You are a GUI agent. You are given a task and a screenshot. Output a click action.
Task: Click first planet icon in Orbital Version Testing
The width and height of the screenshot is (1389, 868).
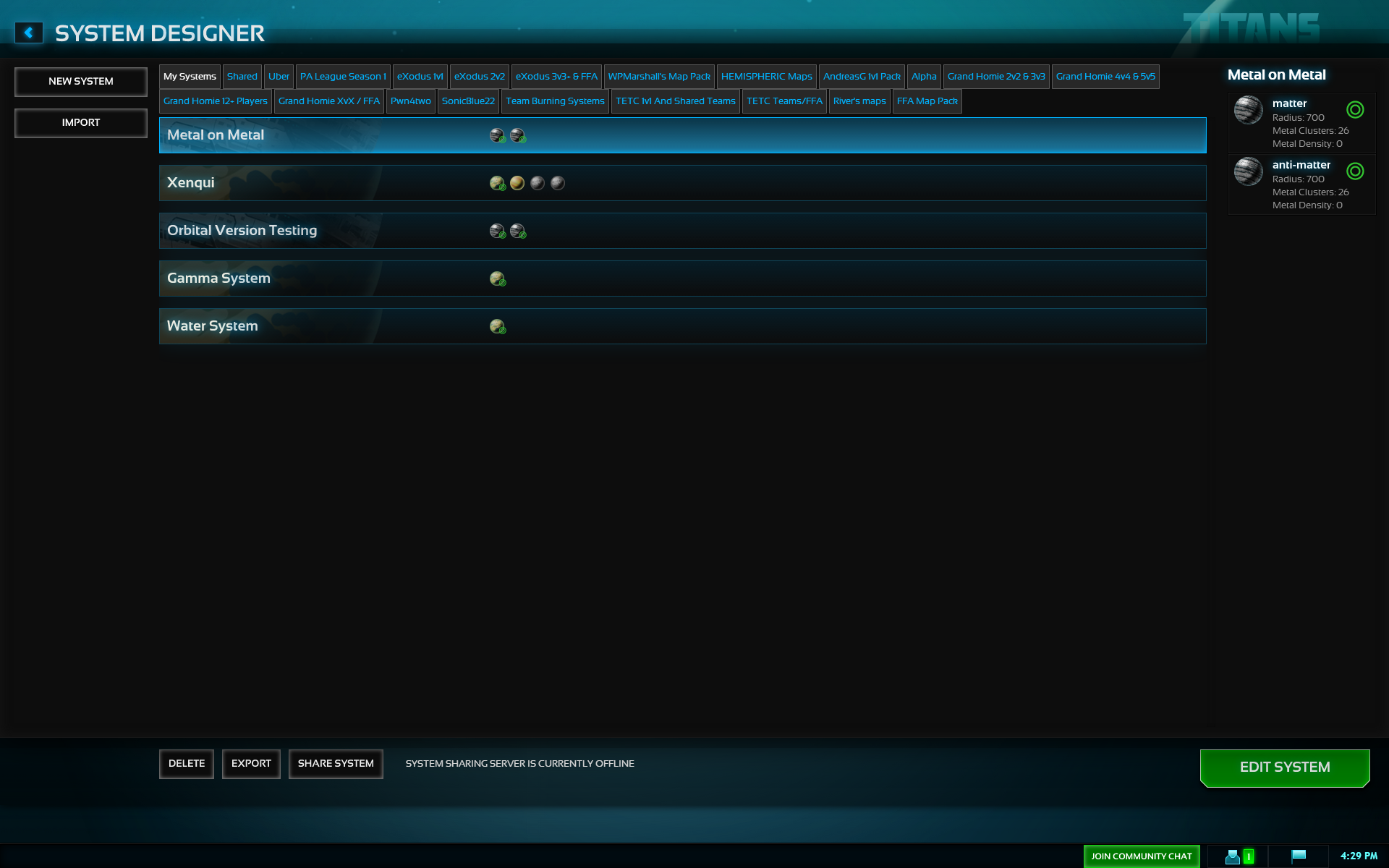[x=497, y=231]
